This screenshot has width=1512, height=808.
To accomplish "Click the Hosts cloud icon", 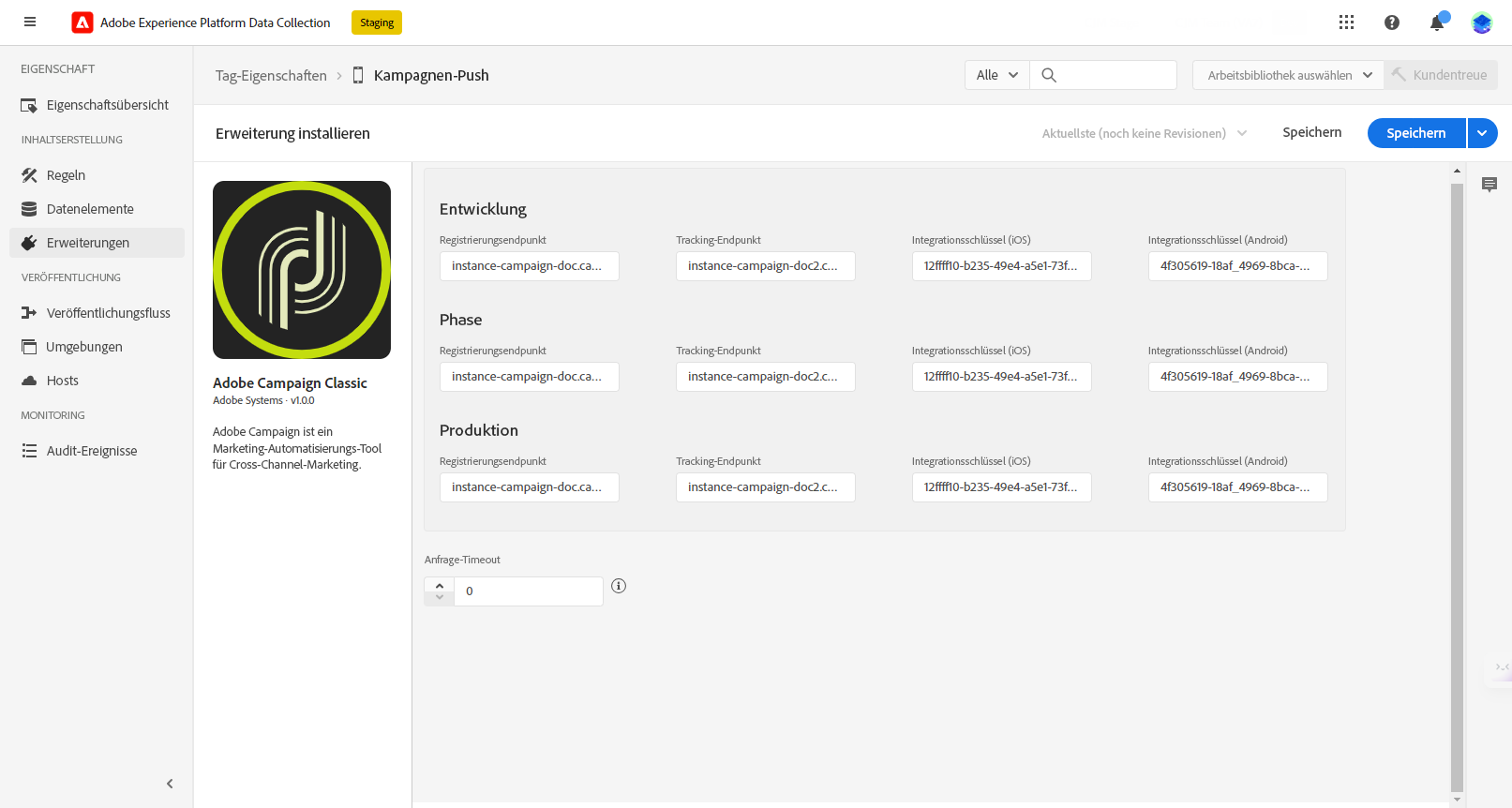I will tap(29, 381).
